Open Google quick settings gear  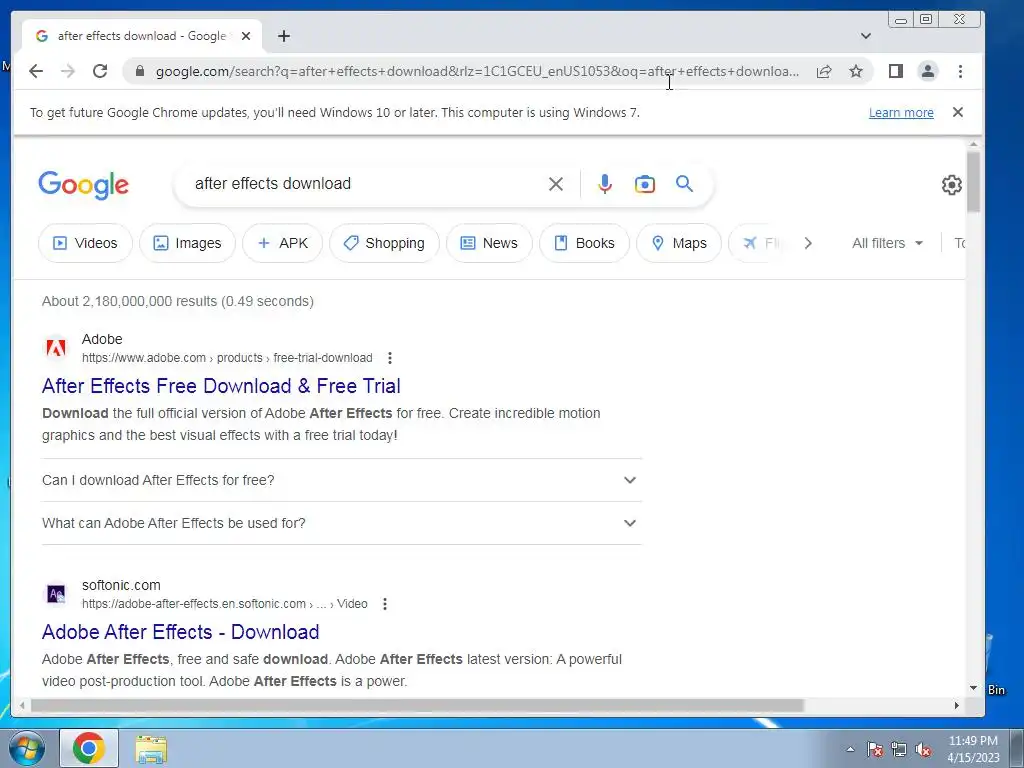pyautogui.click(x=952, y=185)
